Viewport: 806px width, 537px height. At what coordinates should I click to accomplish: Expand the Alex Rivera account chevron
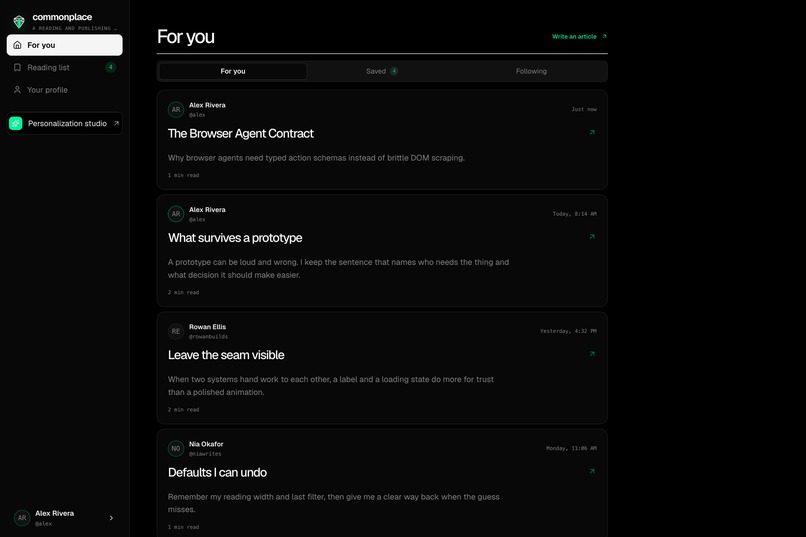coord(111,518)
